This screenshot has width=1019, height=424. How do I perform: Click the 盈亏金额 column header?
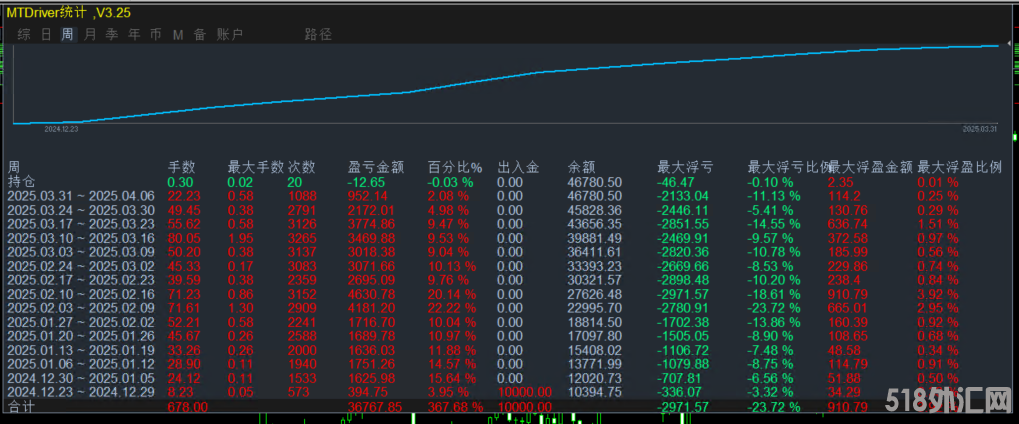coord(376,168)
